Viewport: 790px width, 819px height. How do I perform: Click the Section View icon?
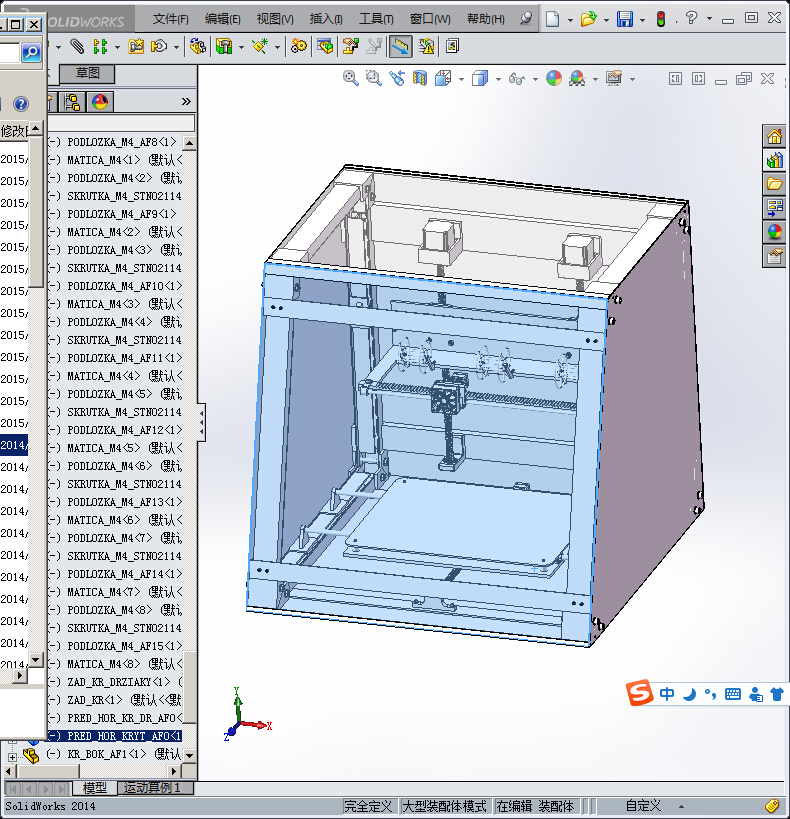click(x=420, y=78)
